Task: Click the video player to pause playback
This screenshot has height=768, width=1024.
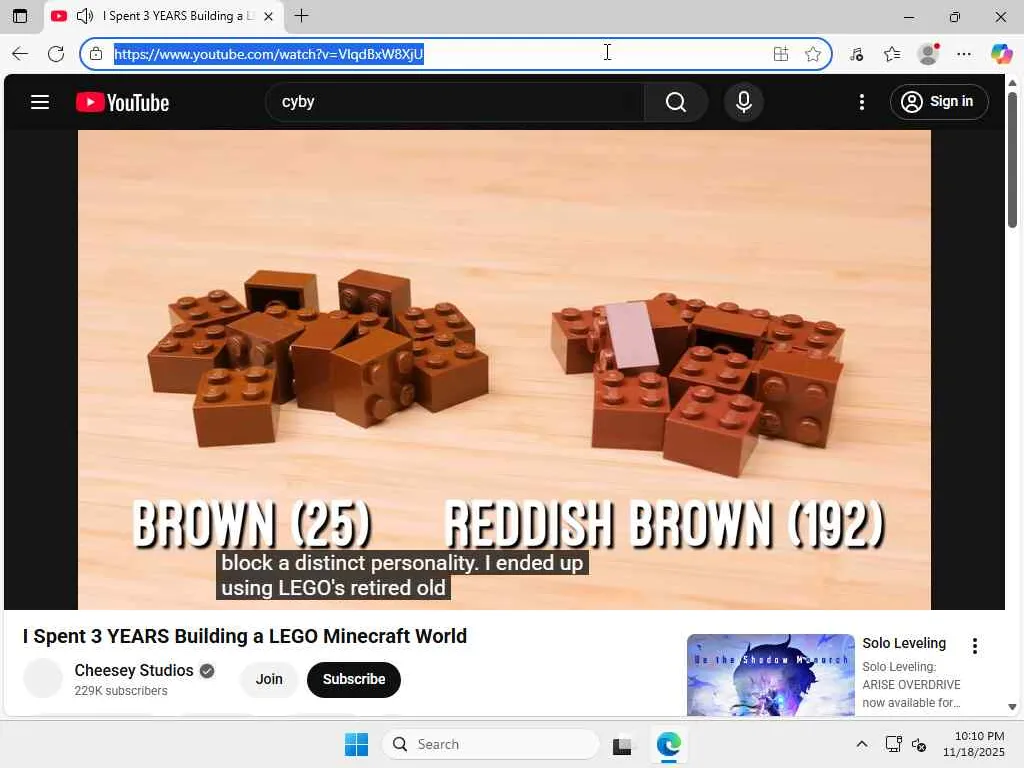Action: click(x=504, y=370)
